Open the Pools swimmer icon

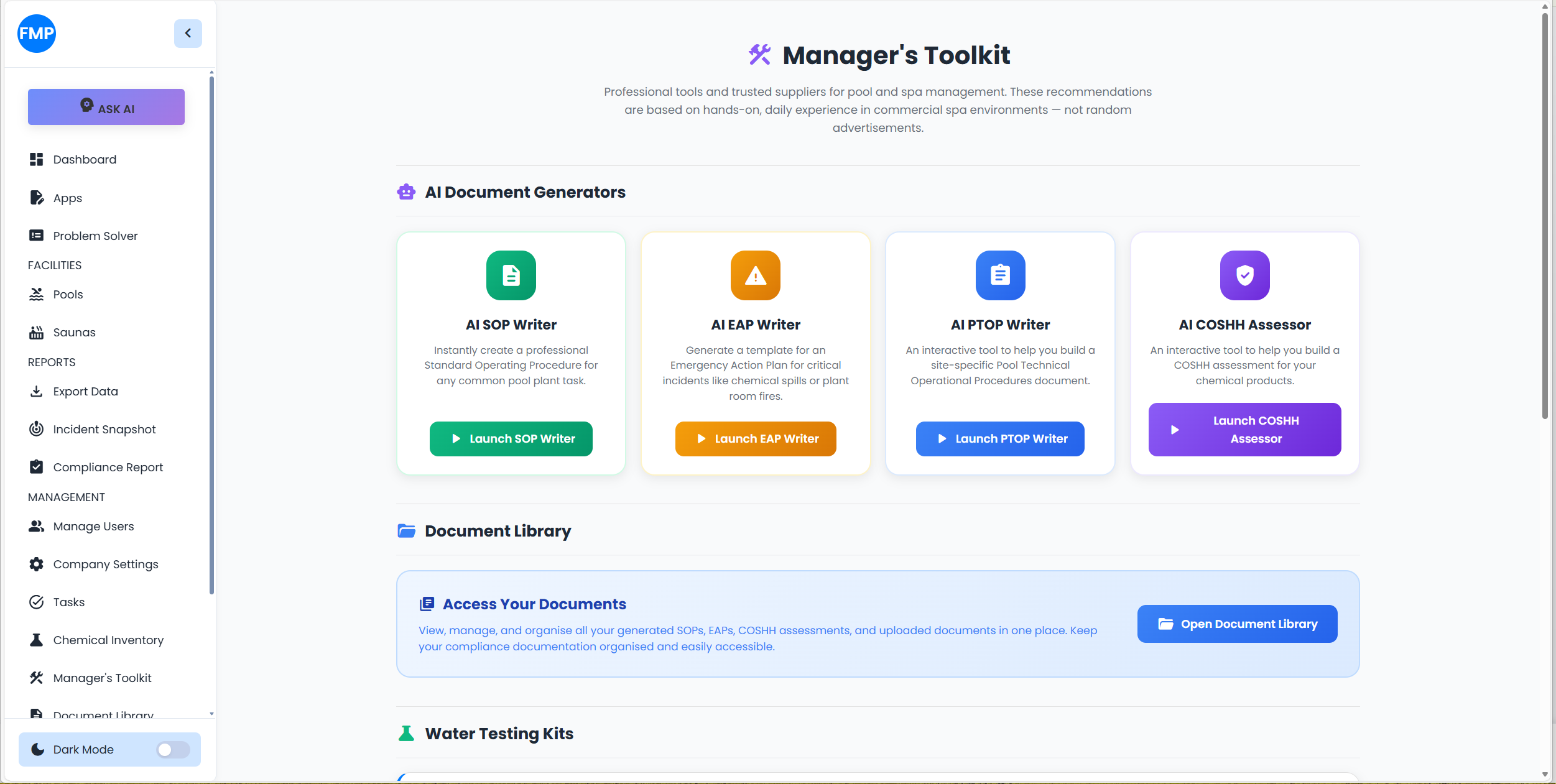tap(37, 294)
